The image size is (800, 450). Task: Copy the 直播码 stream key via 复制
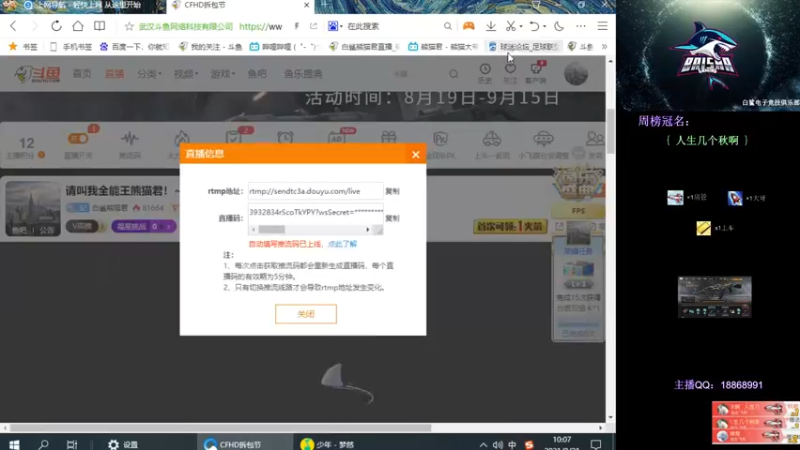coord(392,218)
